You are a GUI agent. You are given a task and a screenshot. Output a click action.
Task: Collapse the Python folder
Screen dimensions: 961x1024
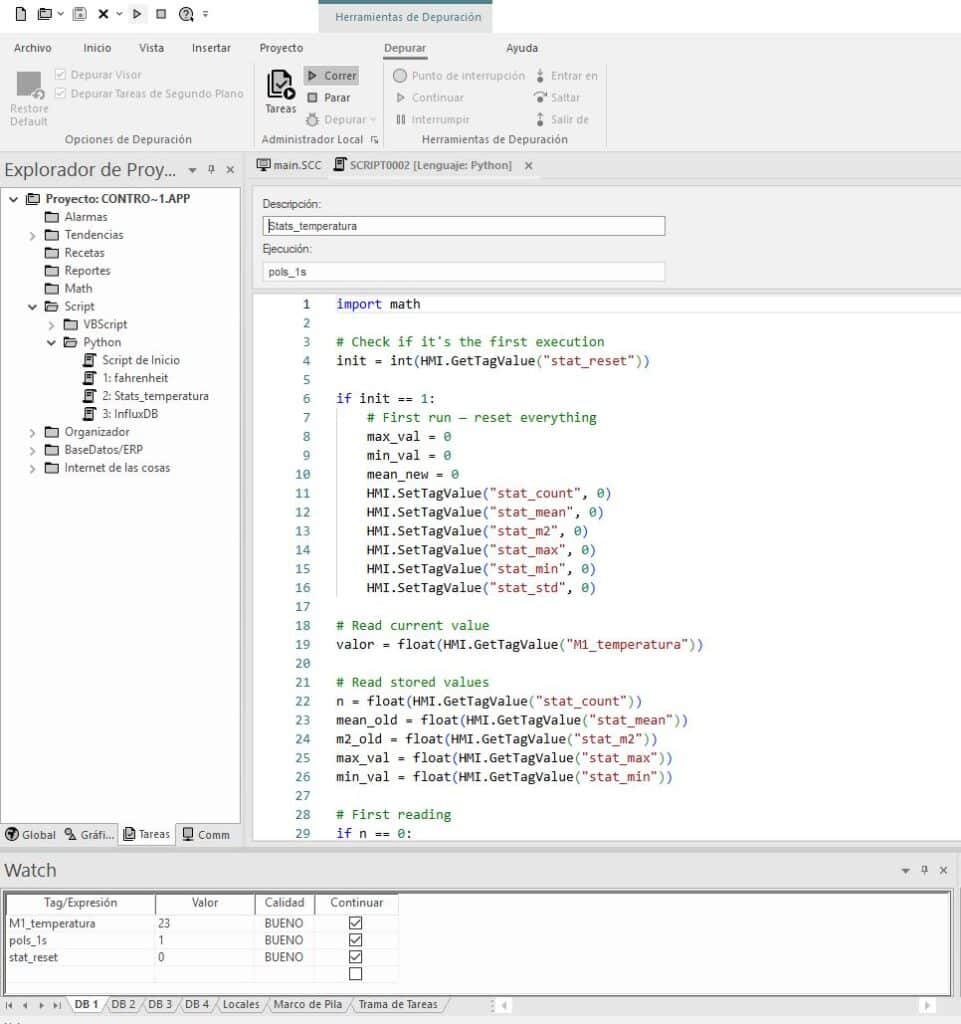point(51,343)
